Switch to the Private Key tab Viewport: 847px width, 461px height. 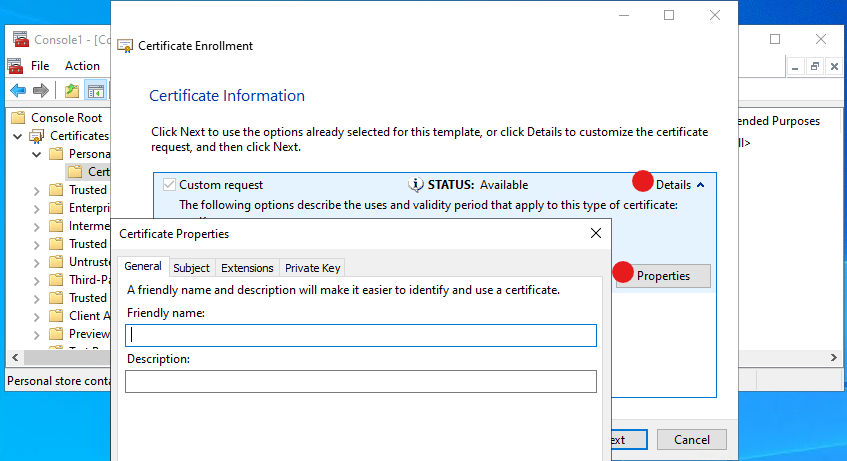pos(312,268)
